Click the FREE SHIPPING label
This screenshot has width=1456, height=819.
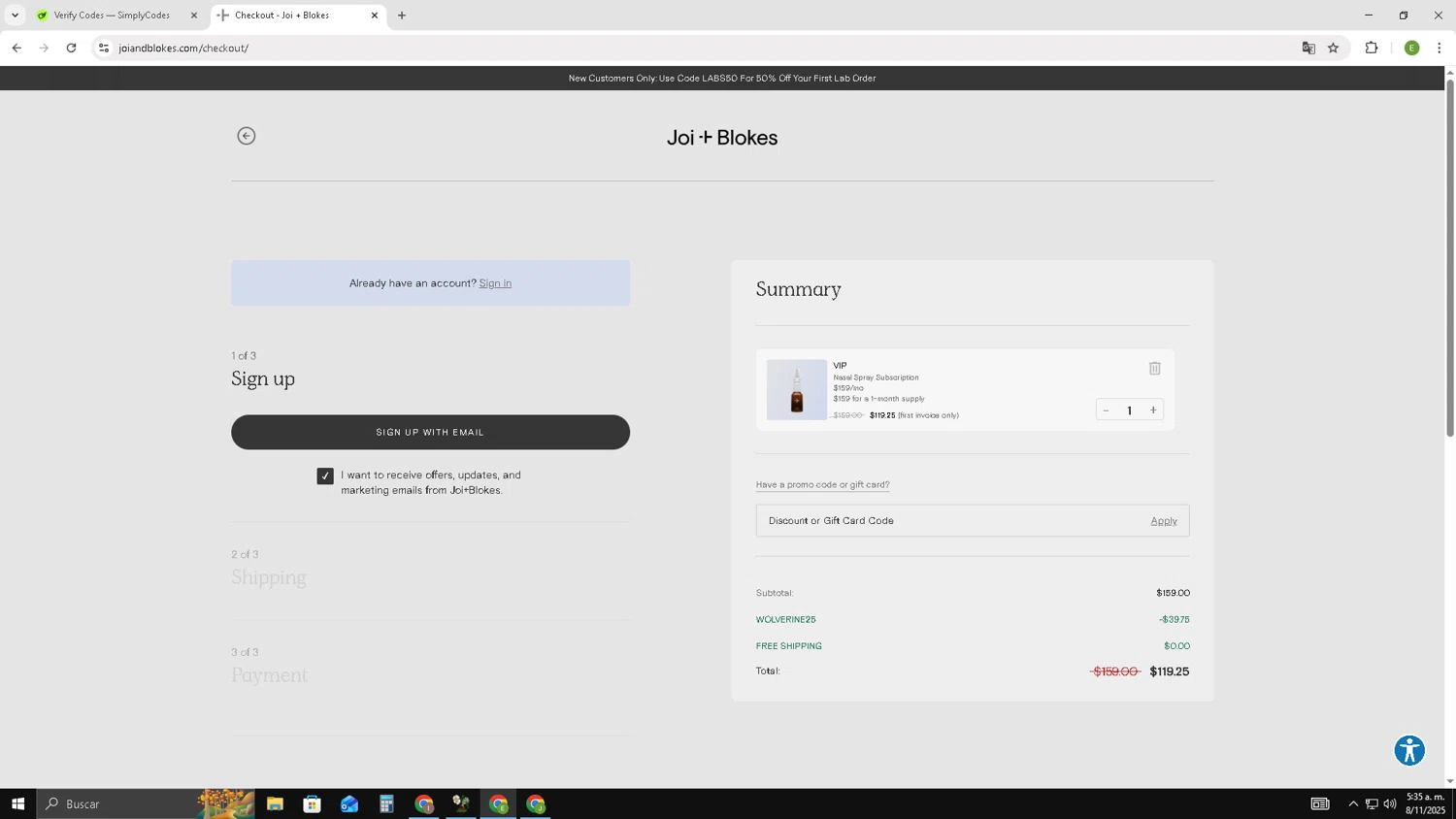[x=789, y=646]
